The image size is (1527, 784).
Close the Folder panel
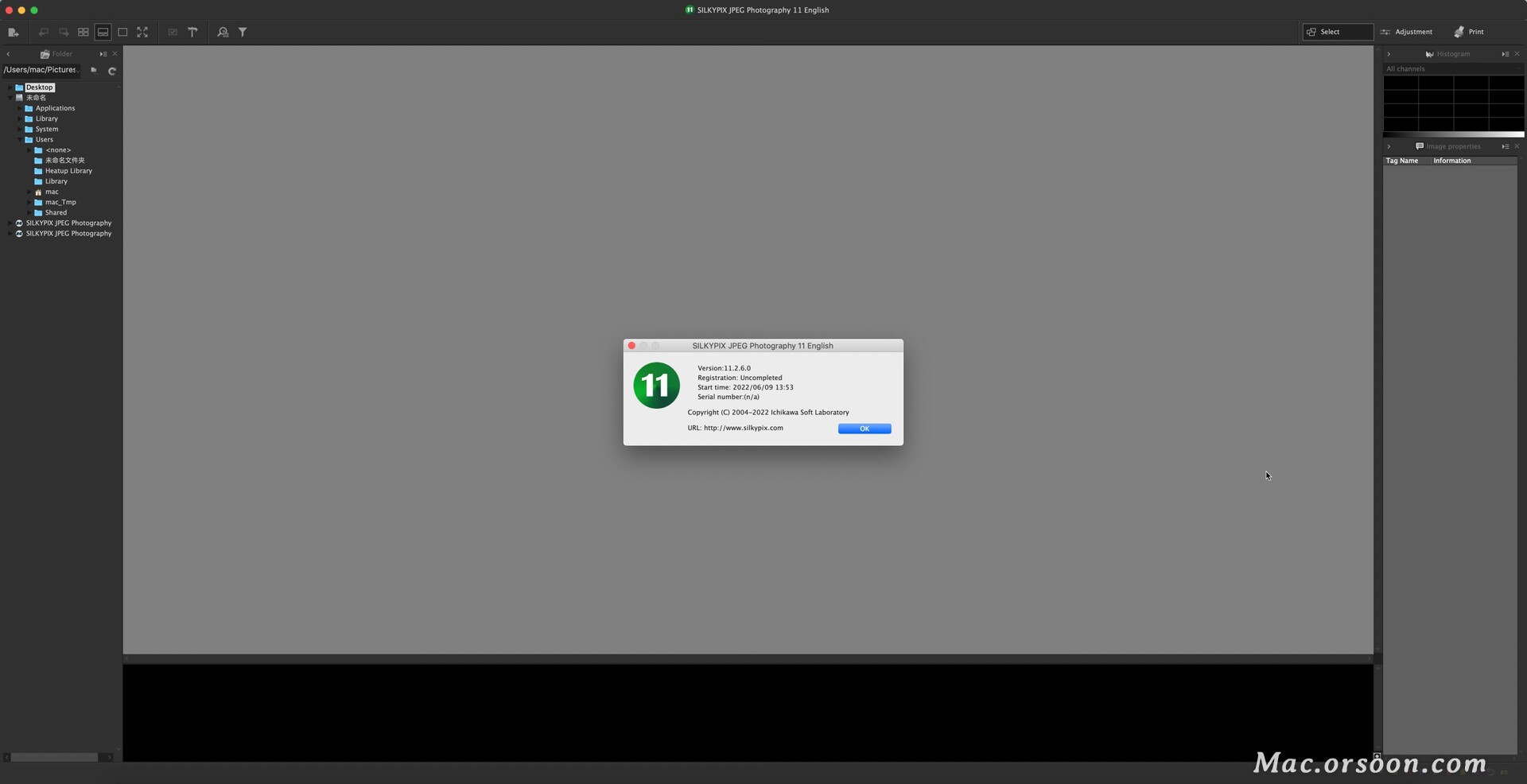[x=115, y=54]
